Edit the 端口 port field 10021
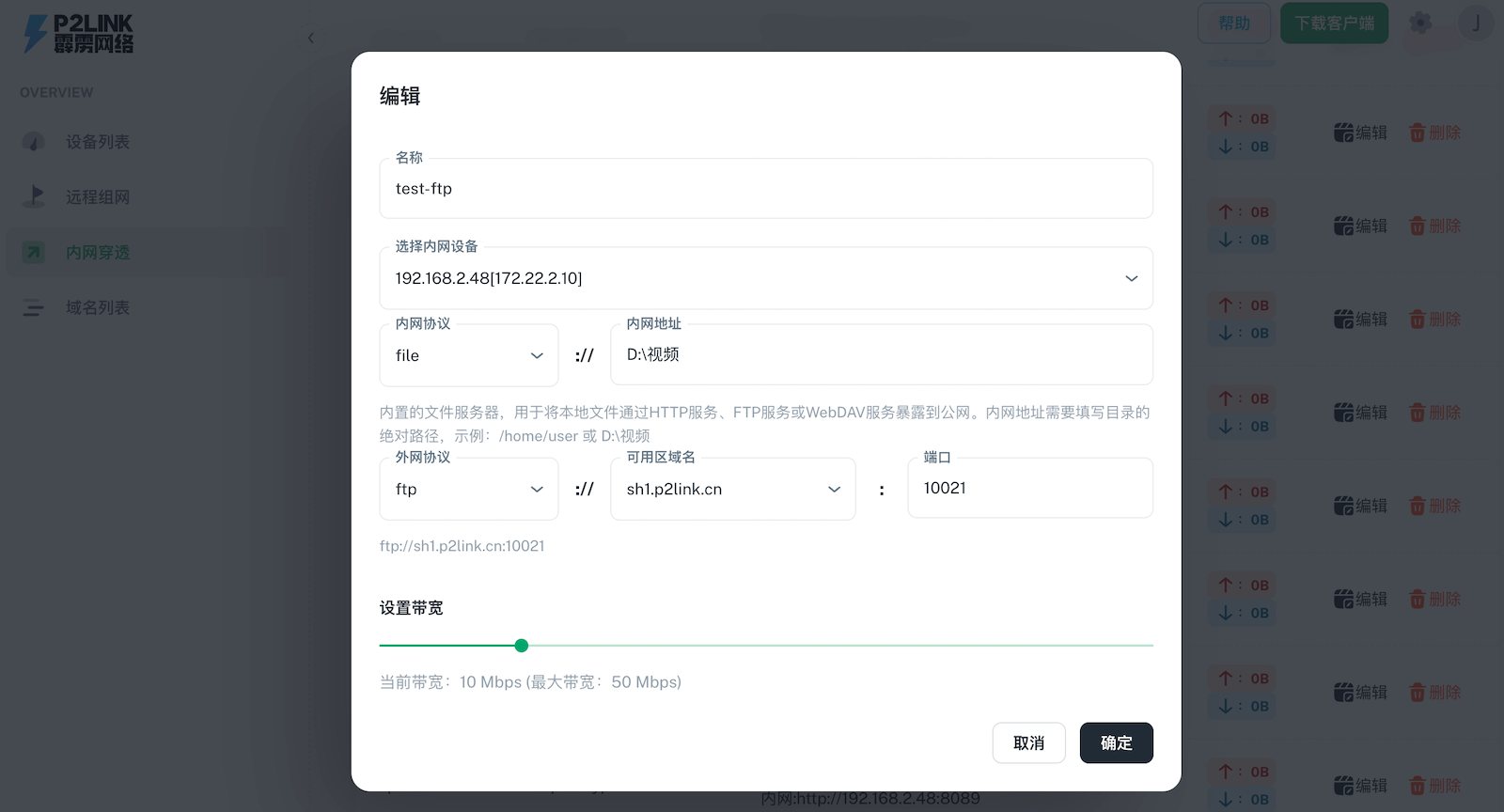 coord(1030,488)
